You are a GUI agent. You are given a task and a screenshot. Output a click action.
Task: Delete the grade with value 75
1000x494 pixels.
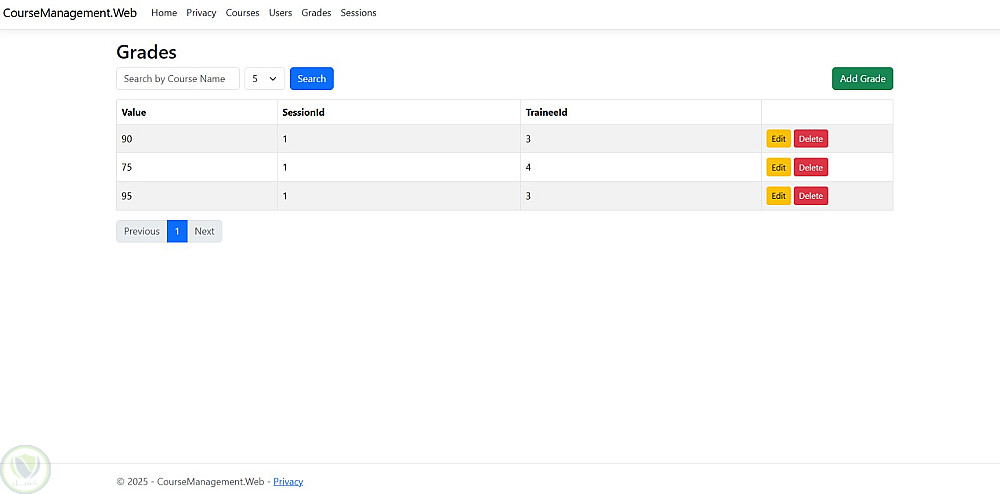pyautogui.click(x=811, y=167)
